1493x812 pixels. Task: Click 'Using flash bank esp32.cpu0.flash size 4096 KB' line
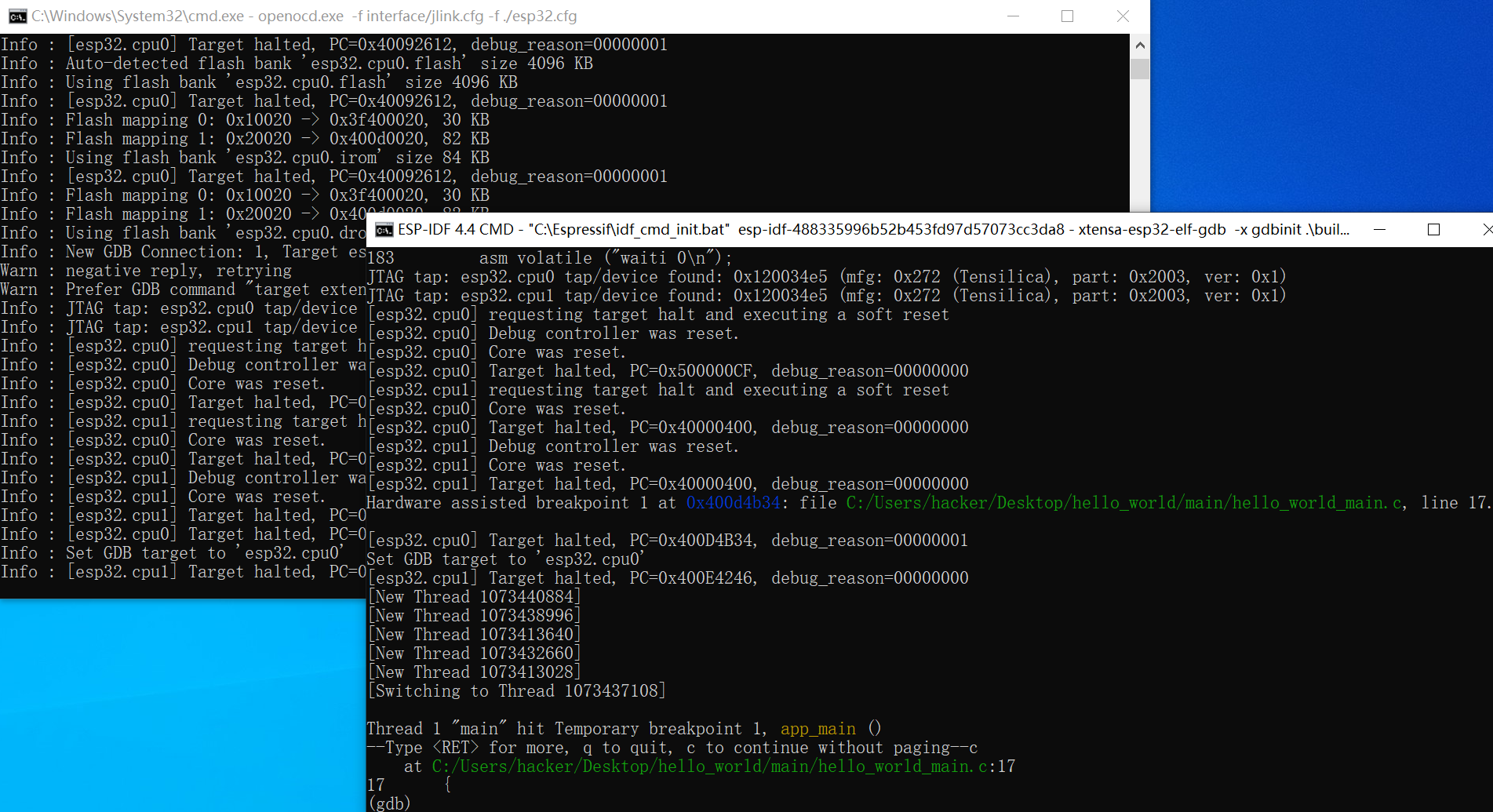pyautogui.click(x=259, y=82)
